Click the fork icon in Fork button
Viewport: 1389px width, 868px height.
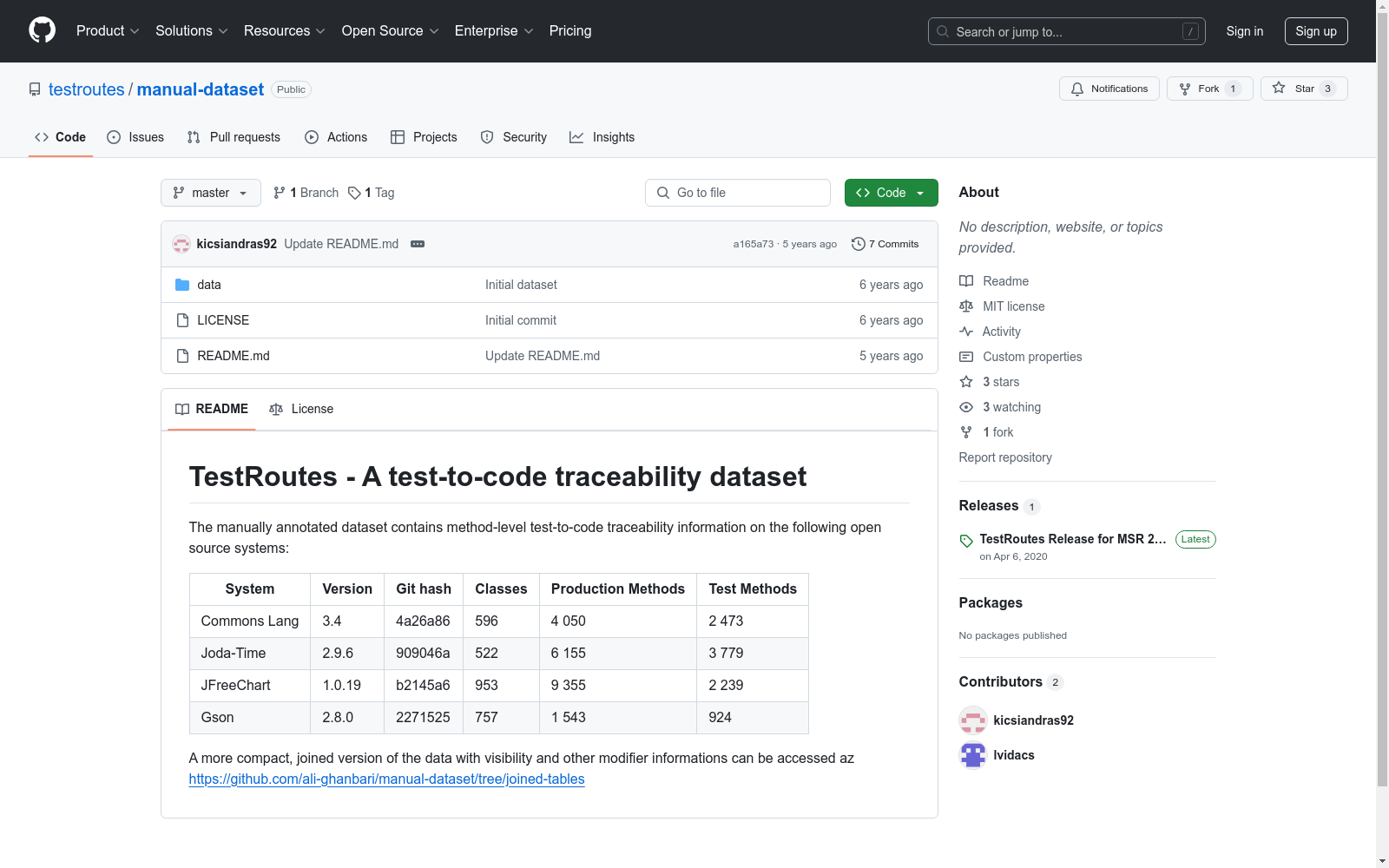pos(1185,89)
